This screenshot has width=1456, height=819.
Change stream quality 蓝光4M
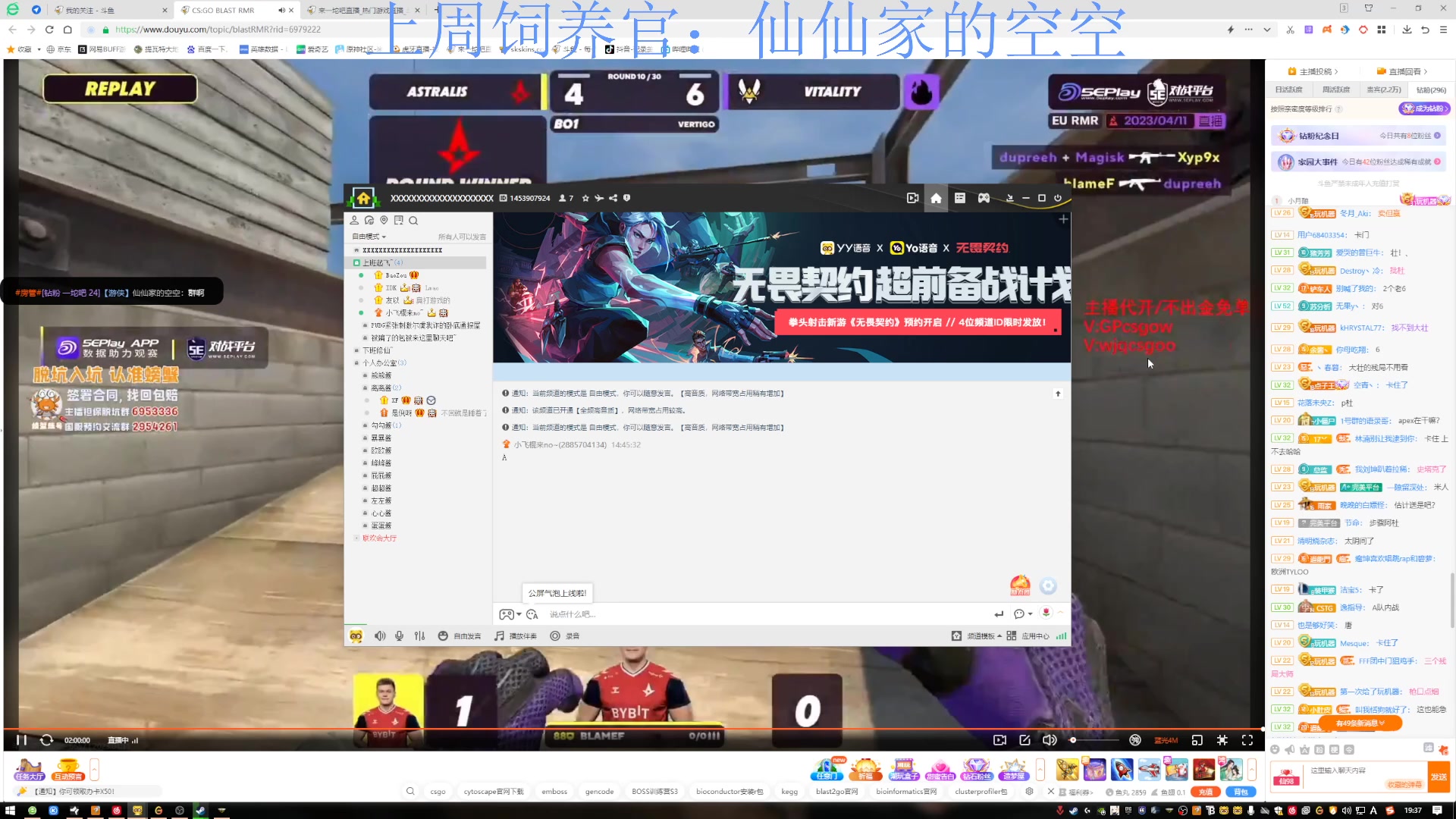coord(1166,740)
